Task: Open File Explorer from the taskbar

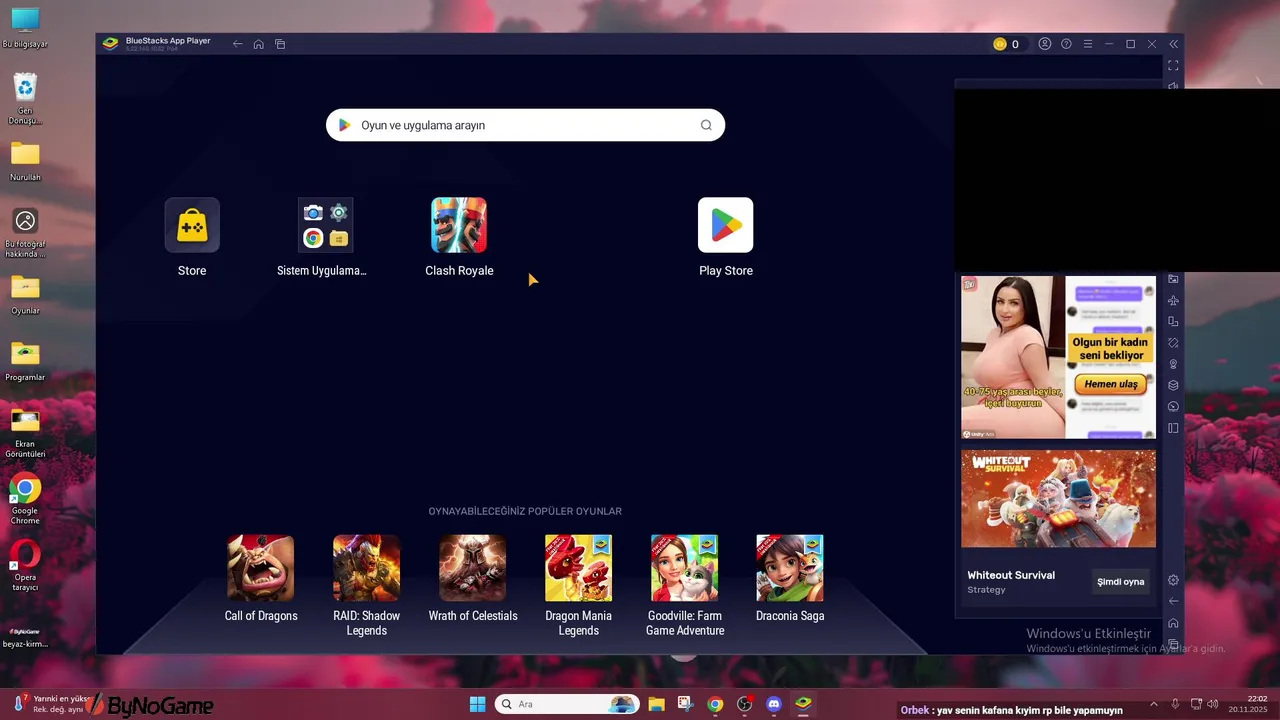Action: (x=656, y=704)
